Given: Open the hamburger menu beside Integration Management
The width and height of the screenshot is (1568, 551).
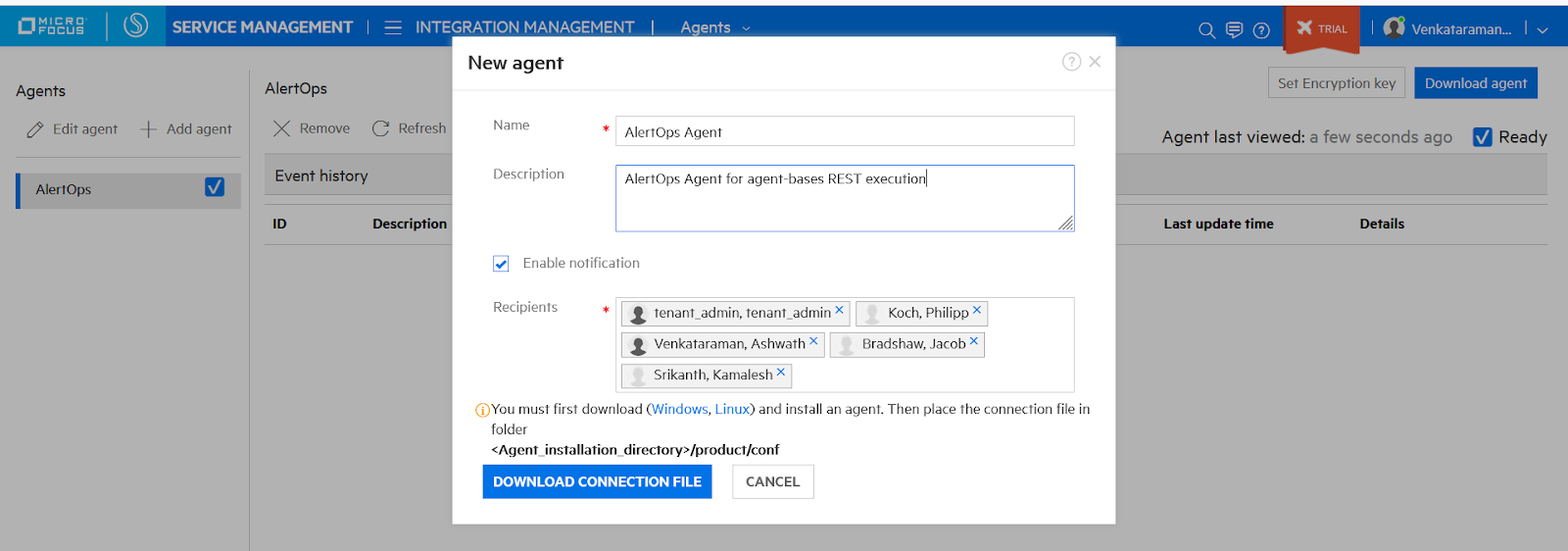Looking at the screenshot, I should pos(393,27).
